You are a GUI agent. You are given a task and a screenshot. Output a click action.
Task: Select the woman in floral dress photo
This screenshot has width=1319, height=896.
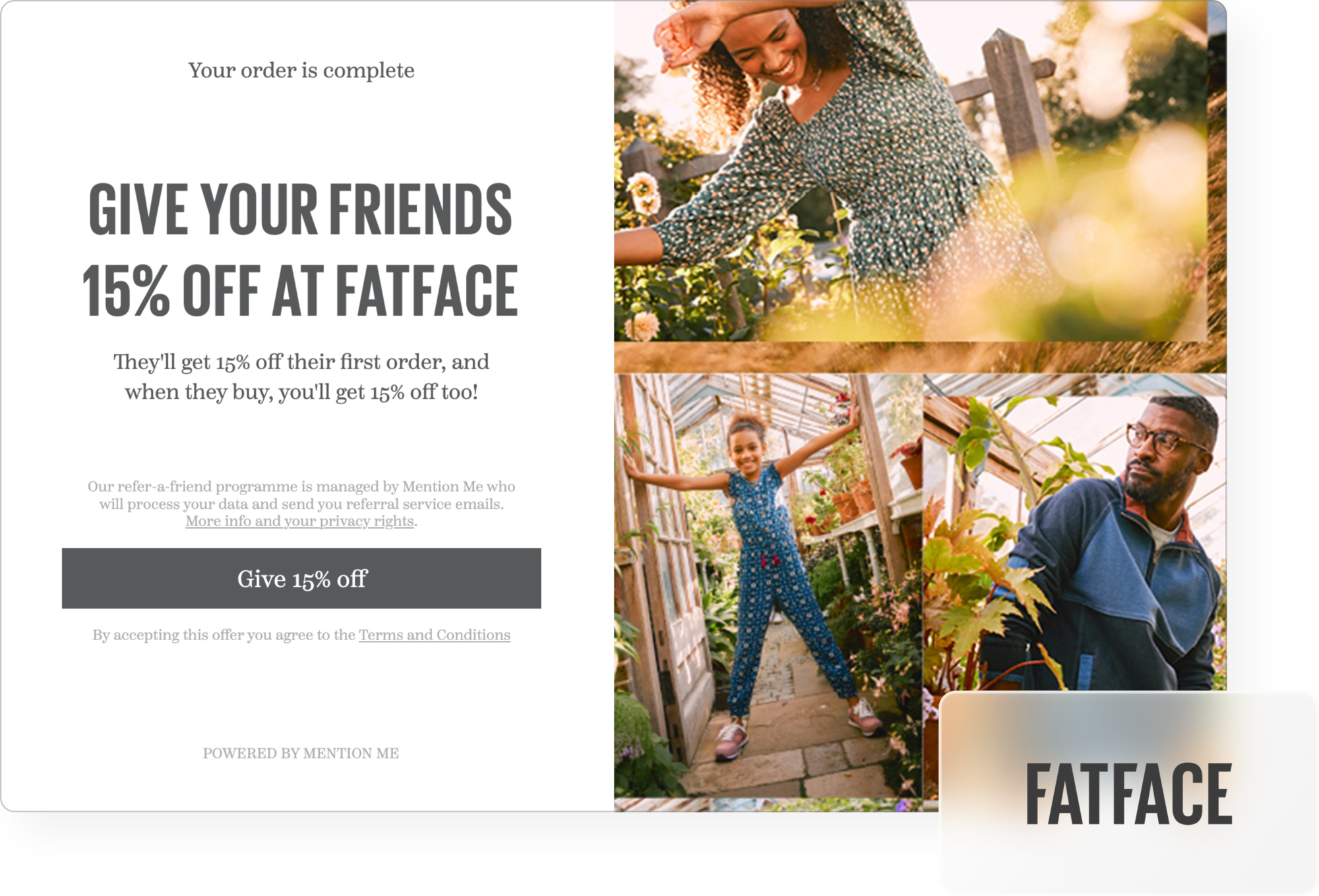pos(911,171)
